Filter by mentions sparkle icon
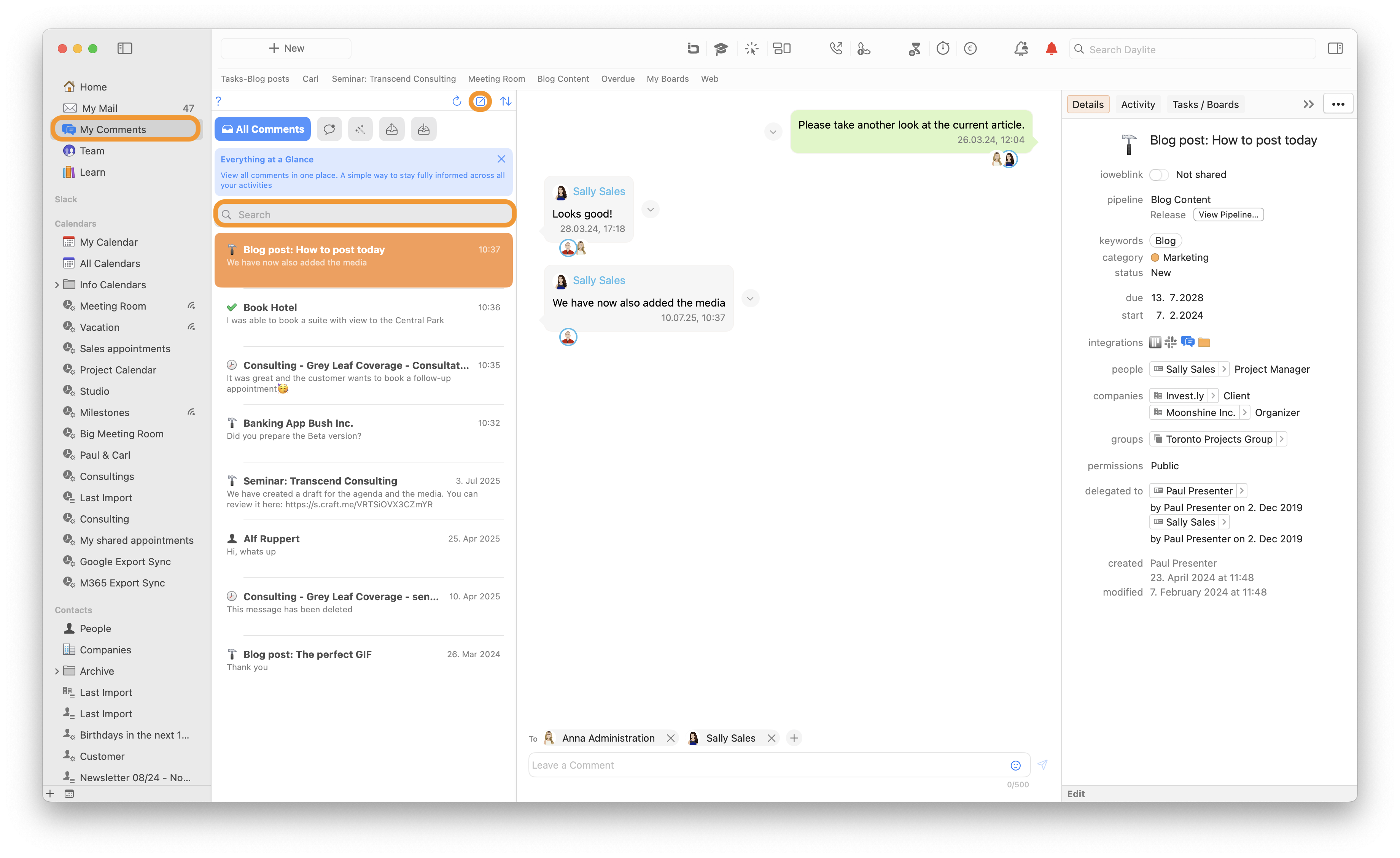Image resolution: width=1400 pixels, height=858 pixels. coord(360,129)
